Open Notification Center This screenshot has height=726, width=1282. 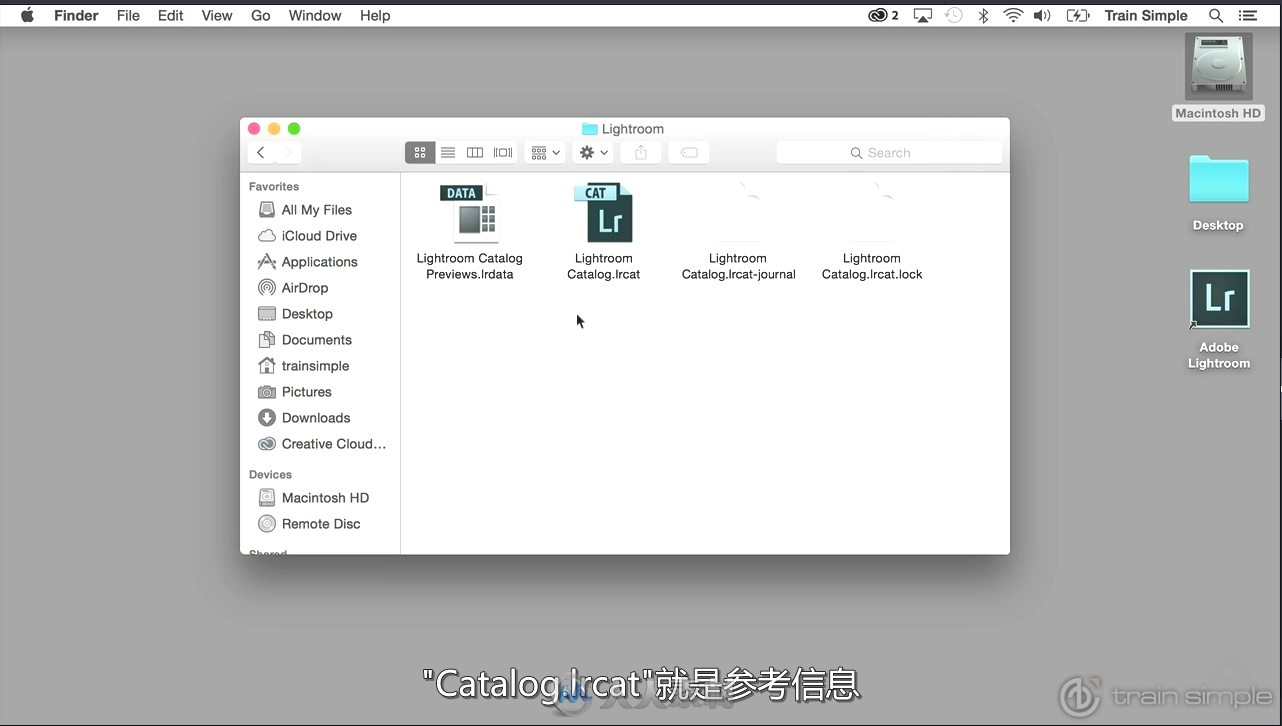pos(1248,15)
